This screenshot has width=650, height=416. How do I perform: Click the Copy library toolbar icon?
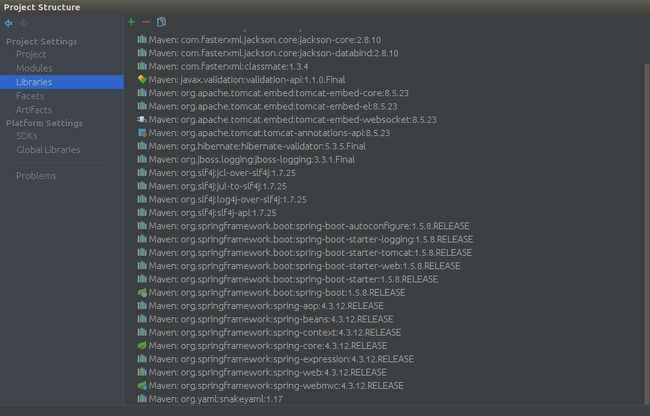(161, 22)
